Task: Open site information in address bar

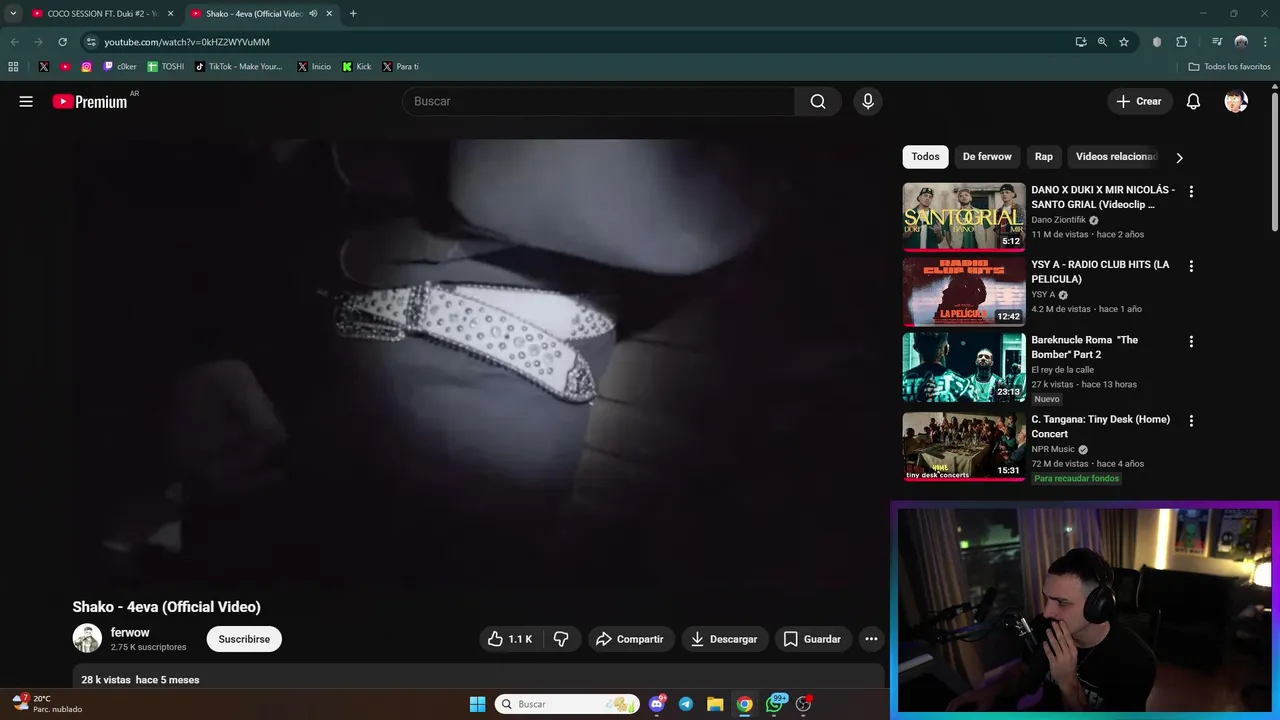Action: pyautogui.click(x=91, y=42)
